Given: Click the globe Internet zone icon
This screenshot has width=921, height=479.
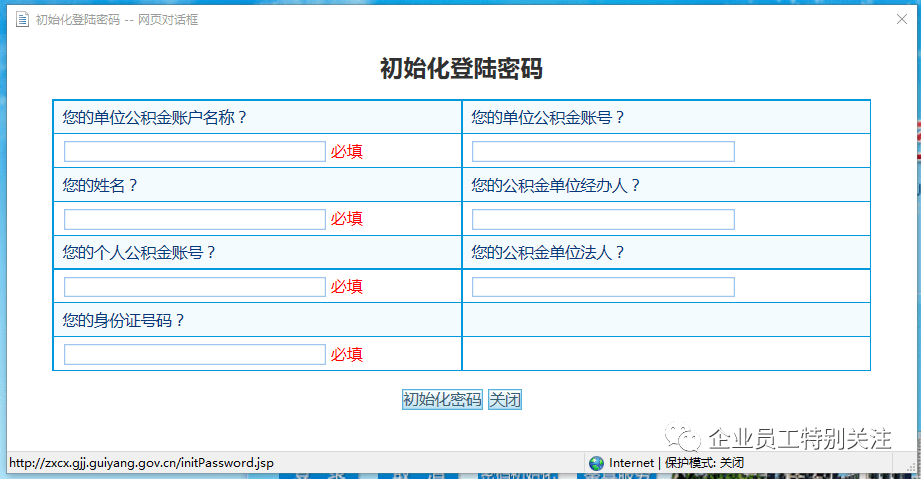Looking at the screenshot, I should [x=597, y=463].
